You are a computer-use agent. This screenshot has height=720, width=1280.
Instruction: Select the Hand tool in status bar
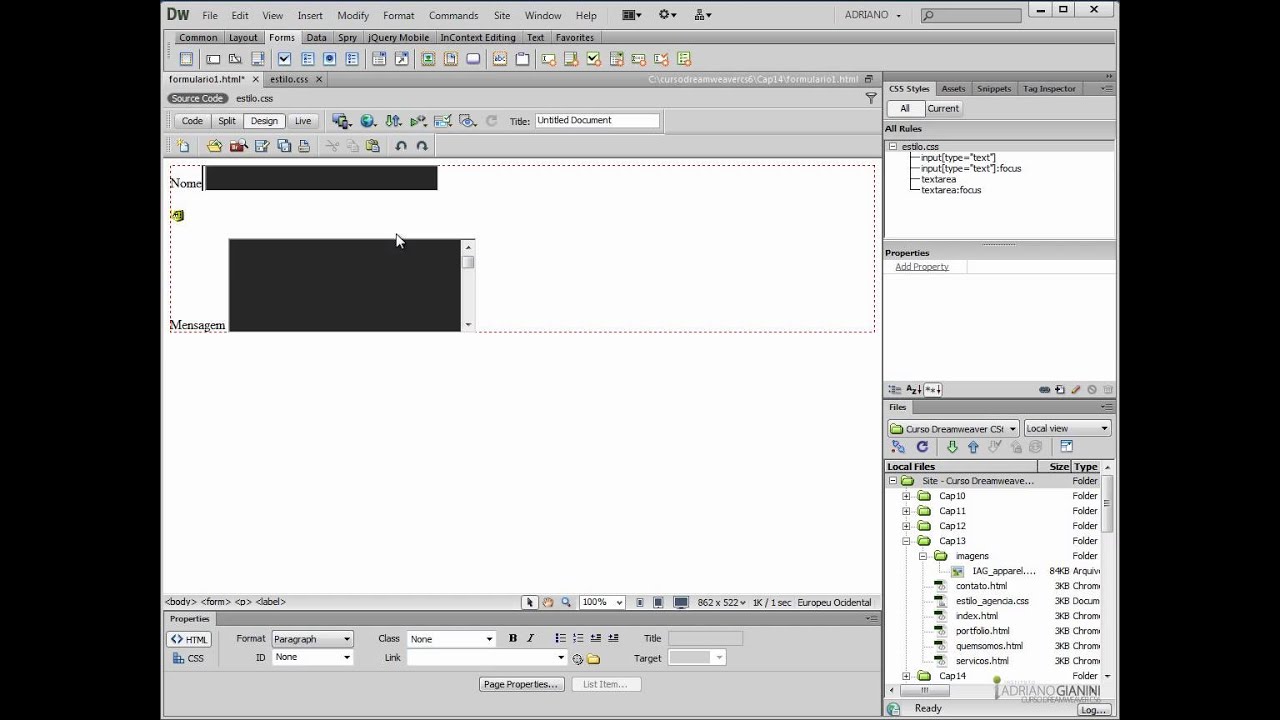548,602
